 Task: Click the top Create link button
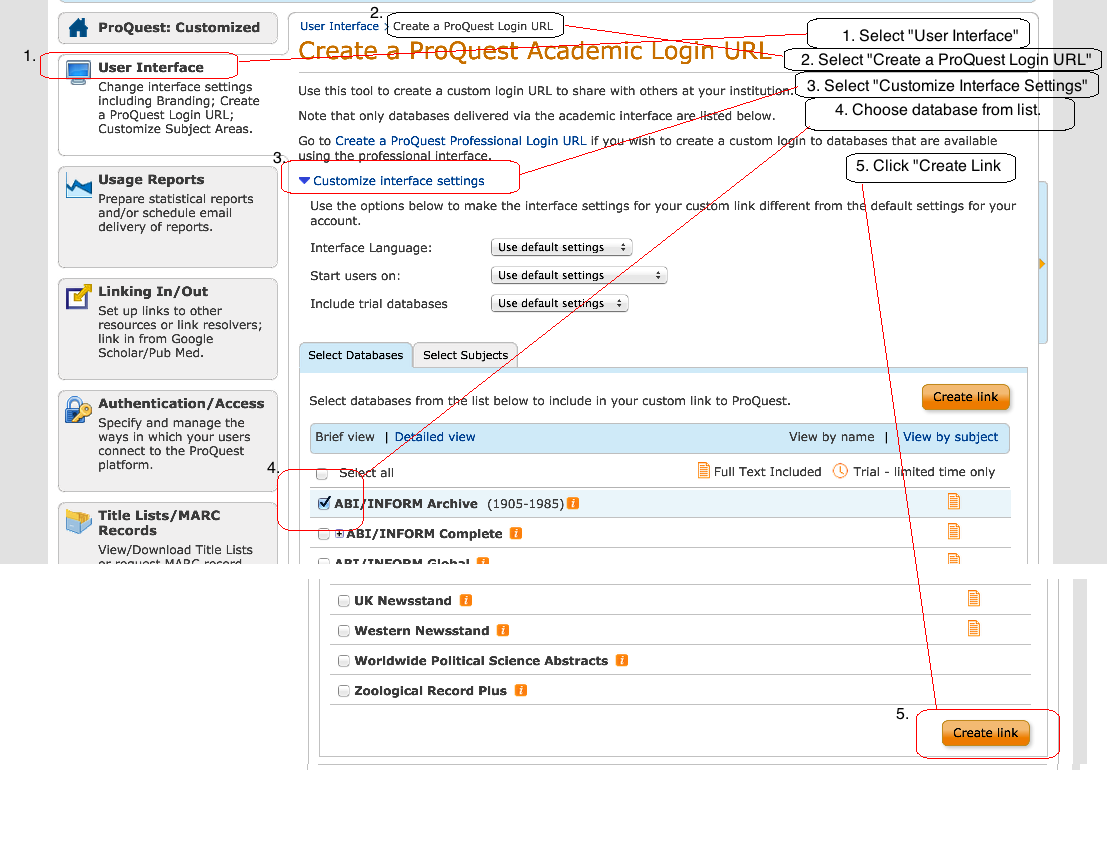tap(966, 397)
